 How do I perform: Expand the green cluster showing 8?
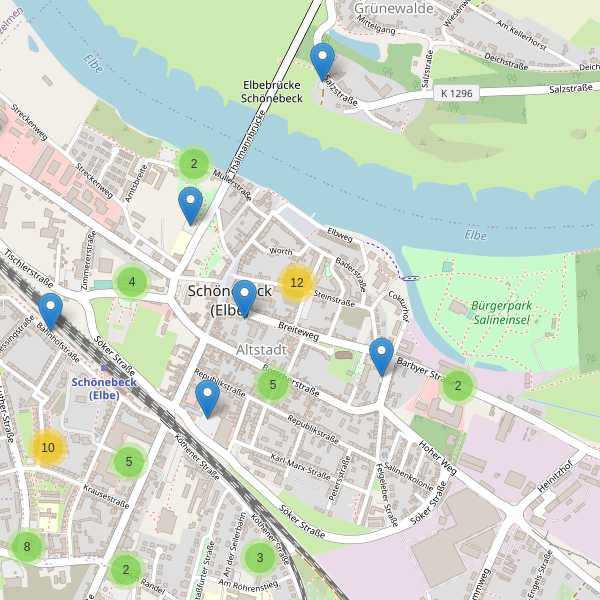tap(27, 546)
